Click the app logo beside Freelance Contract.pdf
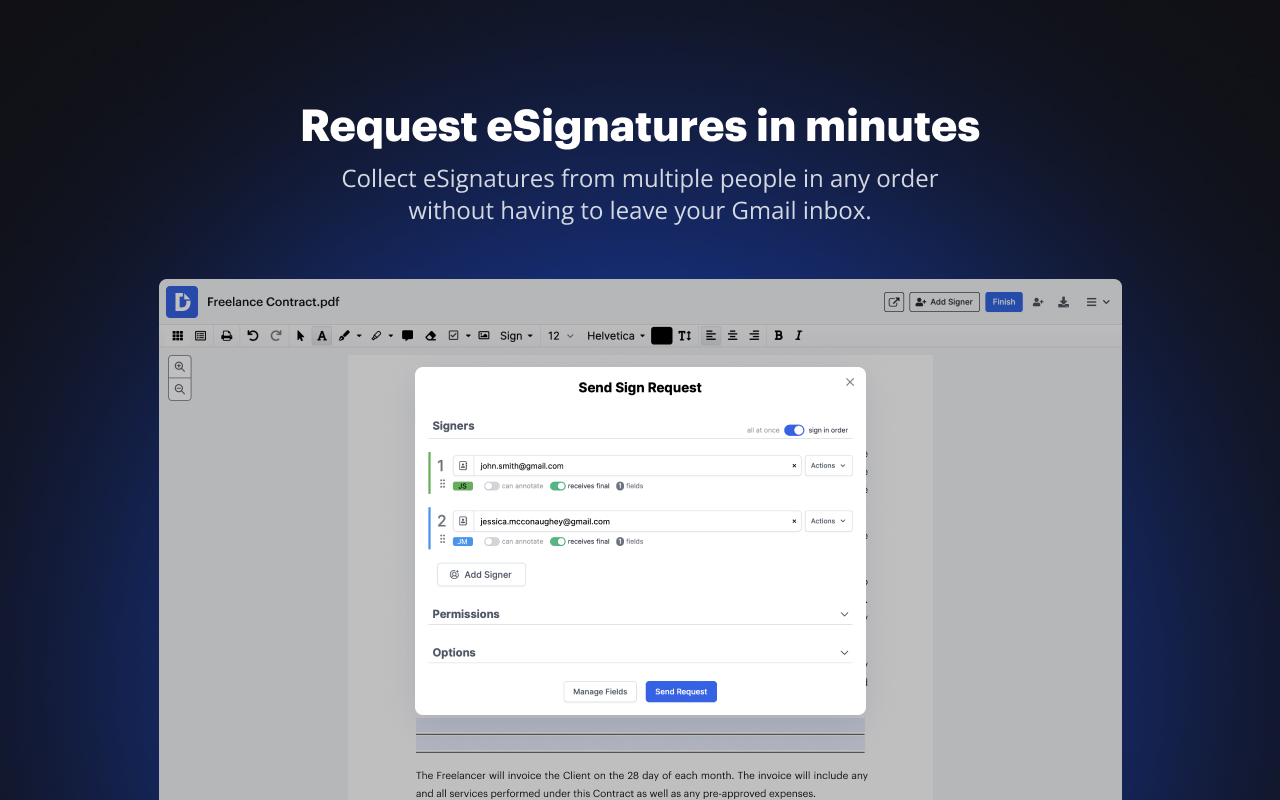The width and height of the screenshot is (1280, 800). (182, 302)
